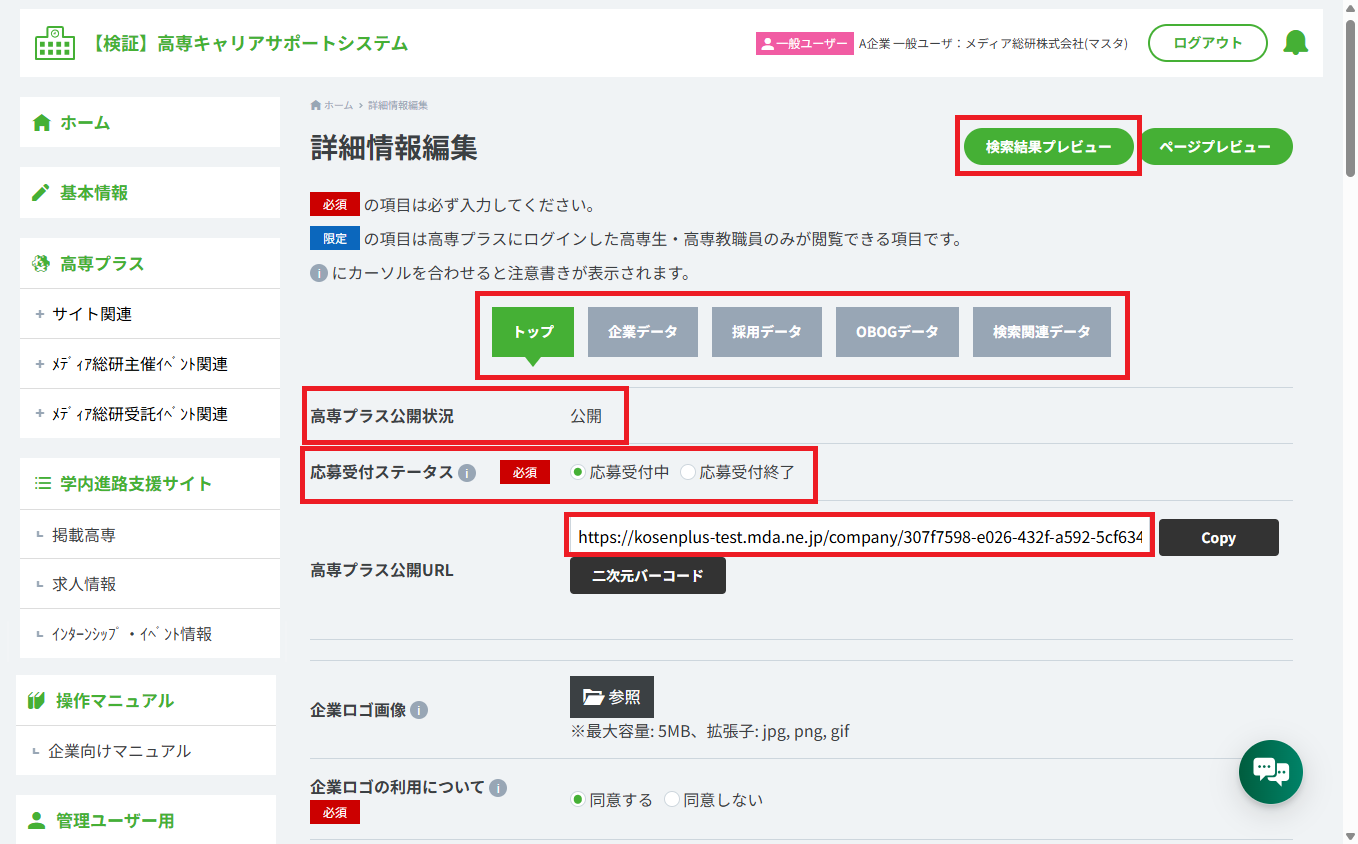Click the Copy button next to the URL
This screenshot has height=844, width=1358.
coord(1219,537)
